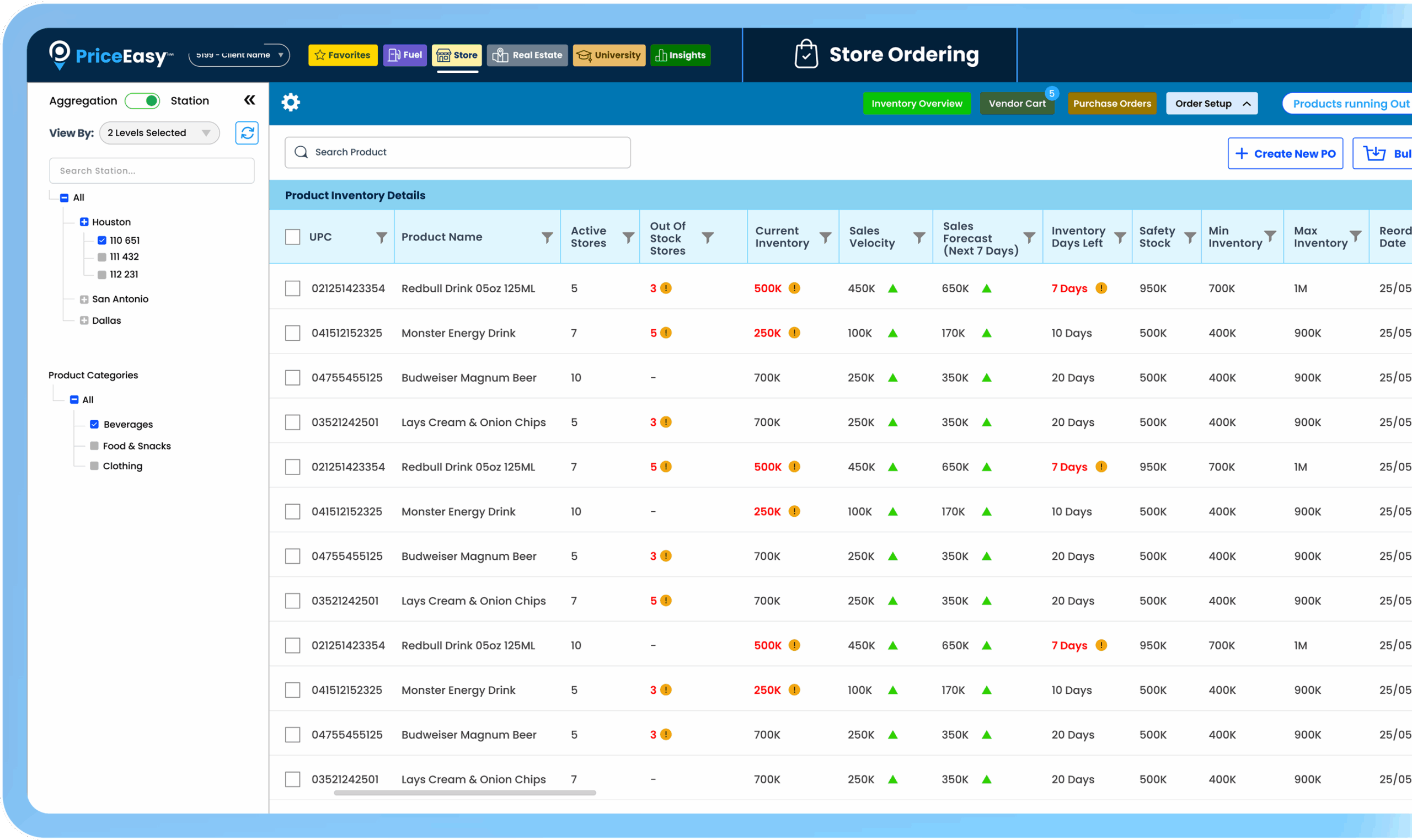Click warning icon next to first row's 7 Days

pos(1101,288)
